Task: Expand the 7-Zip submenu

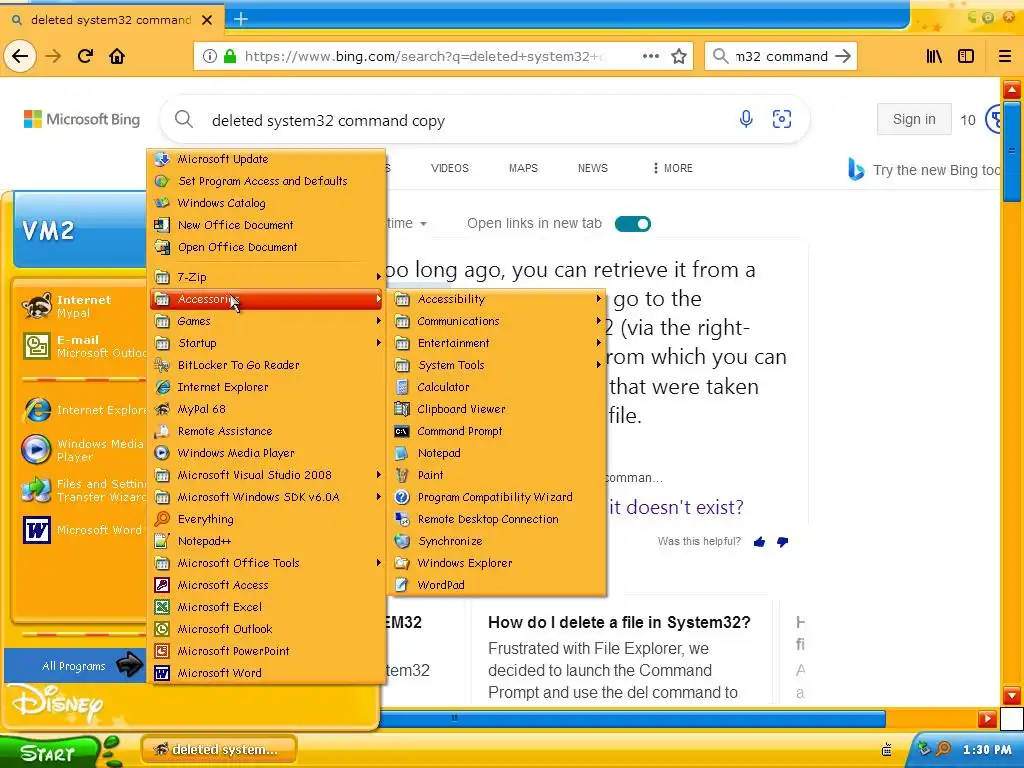Action: point(267,278)
